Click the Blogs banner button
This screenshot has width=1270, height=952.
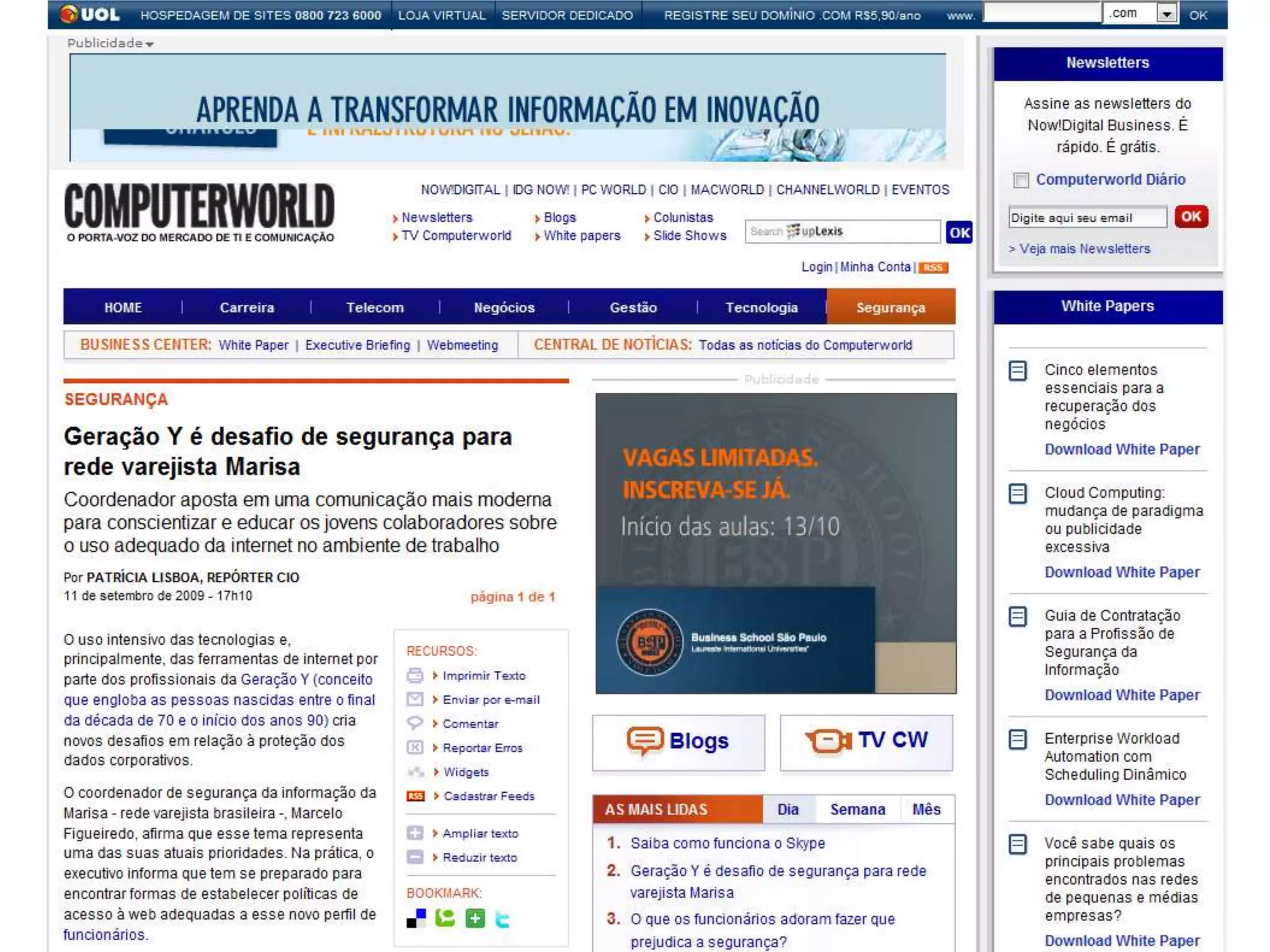[678, 742]
